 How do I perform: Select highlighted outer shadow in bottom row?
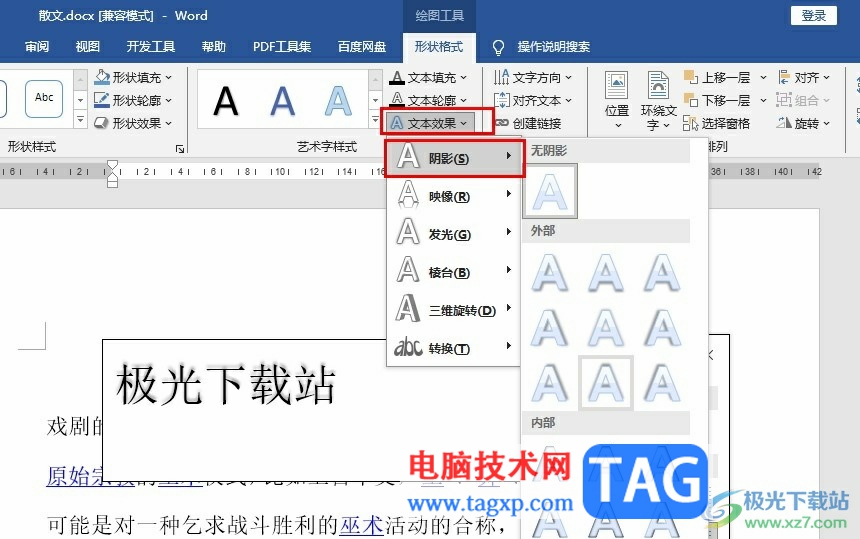(x=606, y=383)
